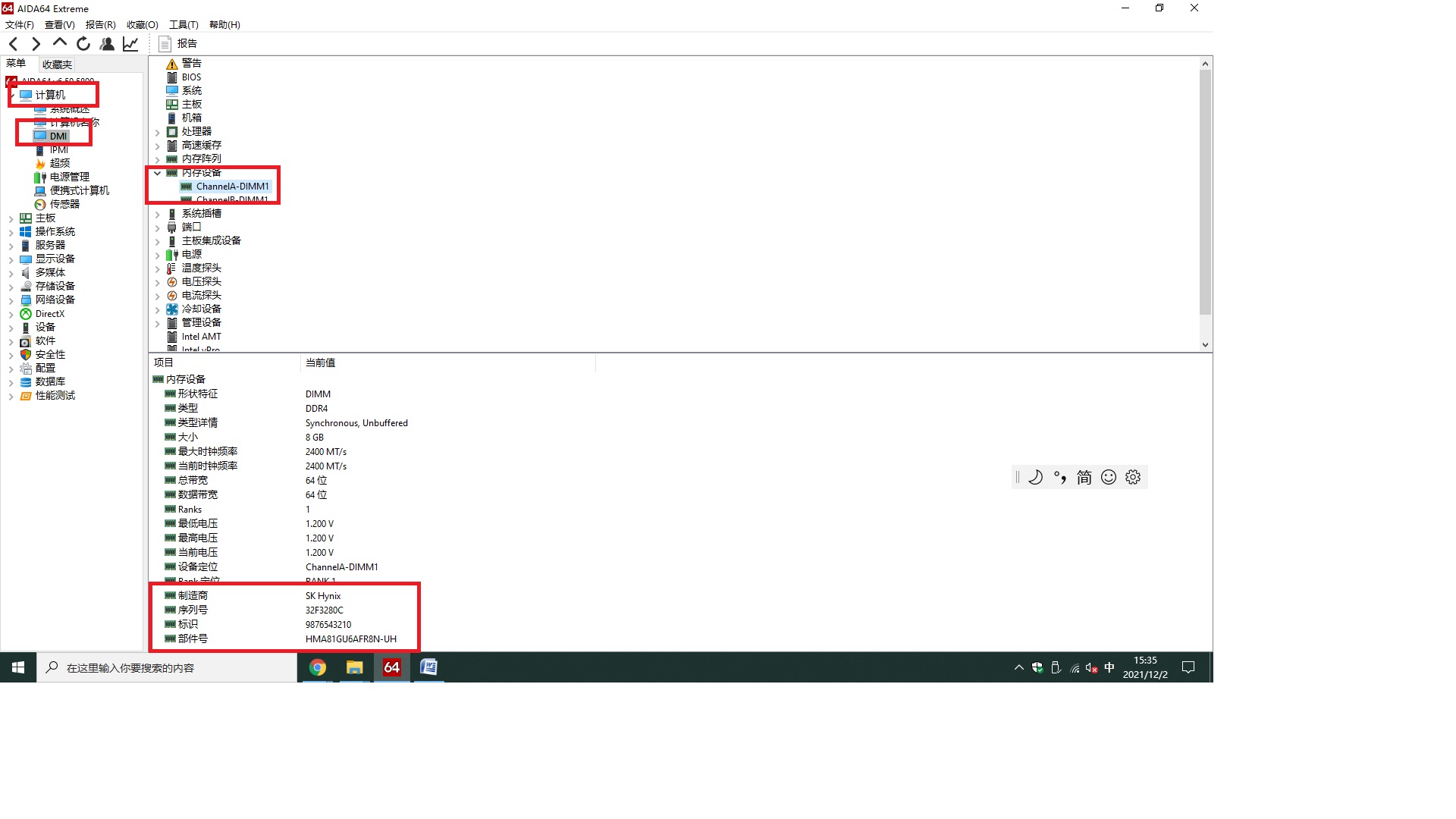
Task: Open AIDA64 icon in the taskbar
Action: pos(391,667)
